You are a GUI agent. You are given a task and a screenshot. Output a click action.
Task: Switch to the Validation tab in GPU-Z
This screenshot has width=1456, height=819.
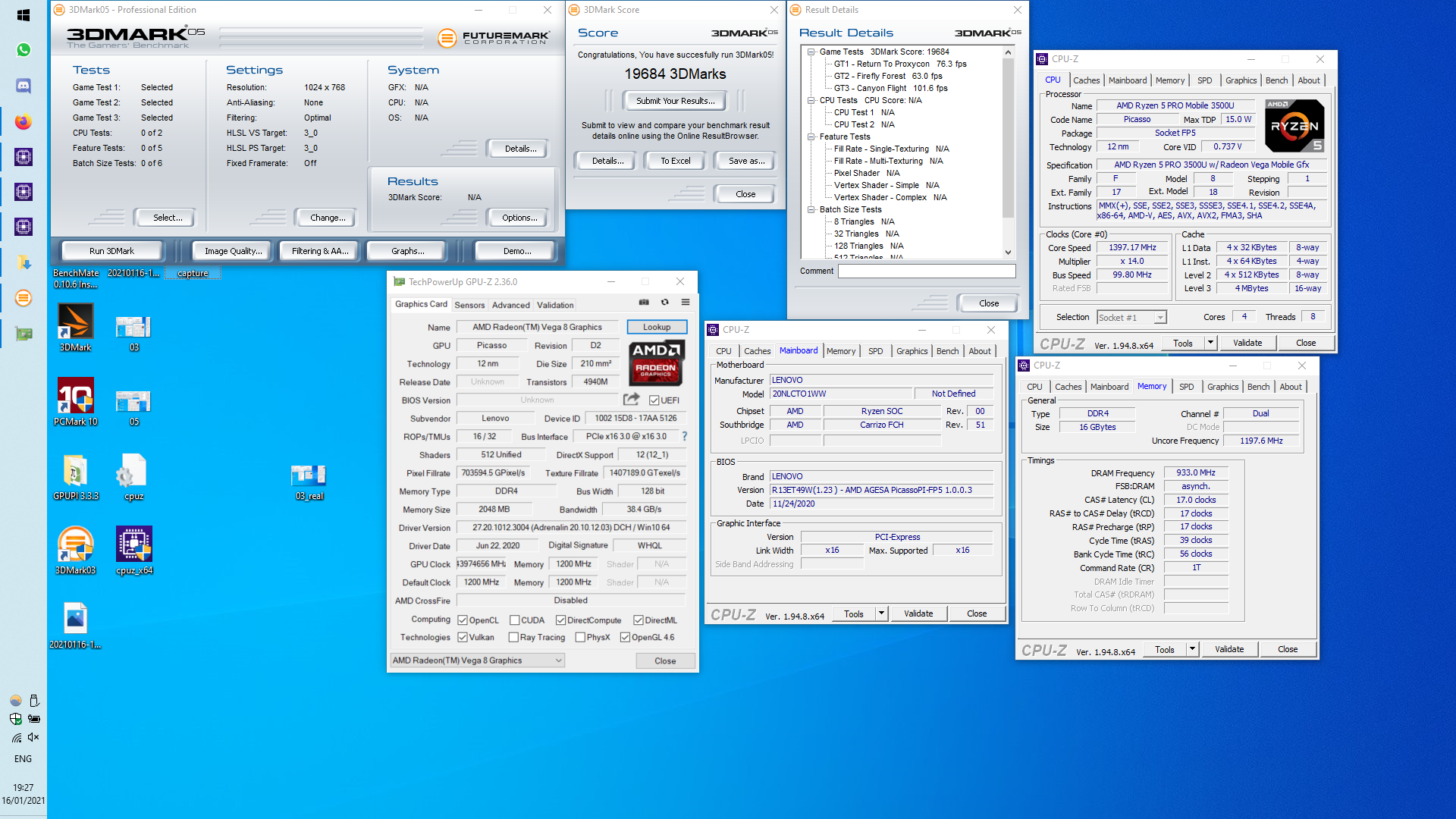point(555,305)
